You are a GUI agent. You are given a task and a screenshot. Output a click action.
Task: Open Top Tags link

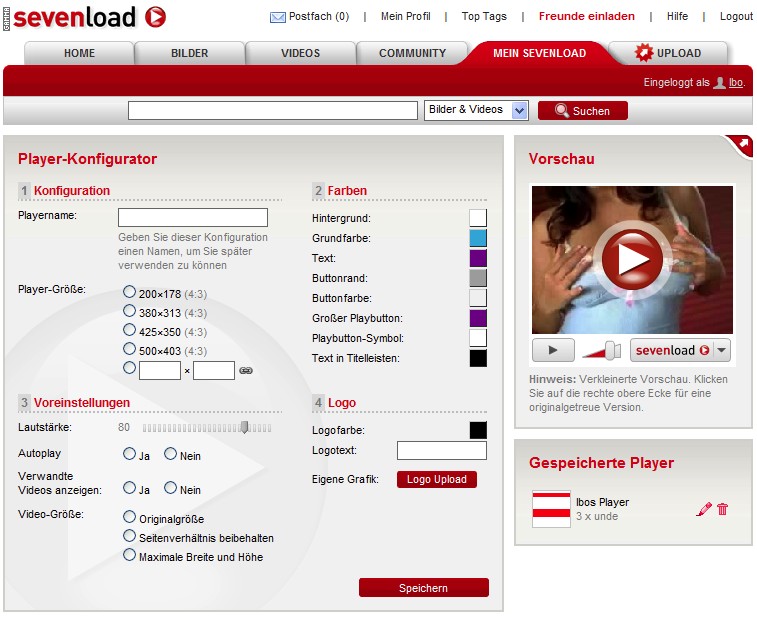click(484, 16)
